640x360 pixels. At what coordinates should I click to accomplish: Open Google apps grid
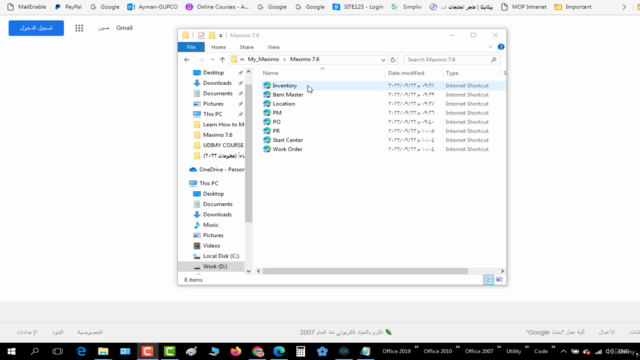(79, 28)
